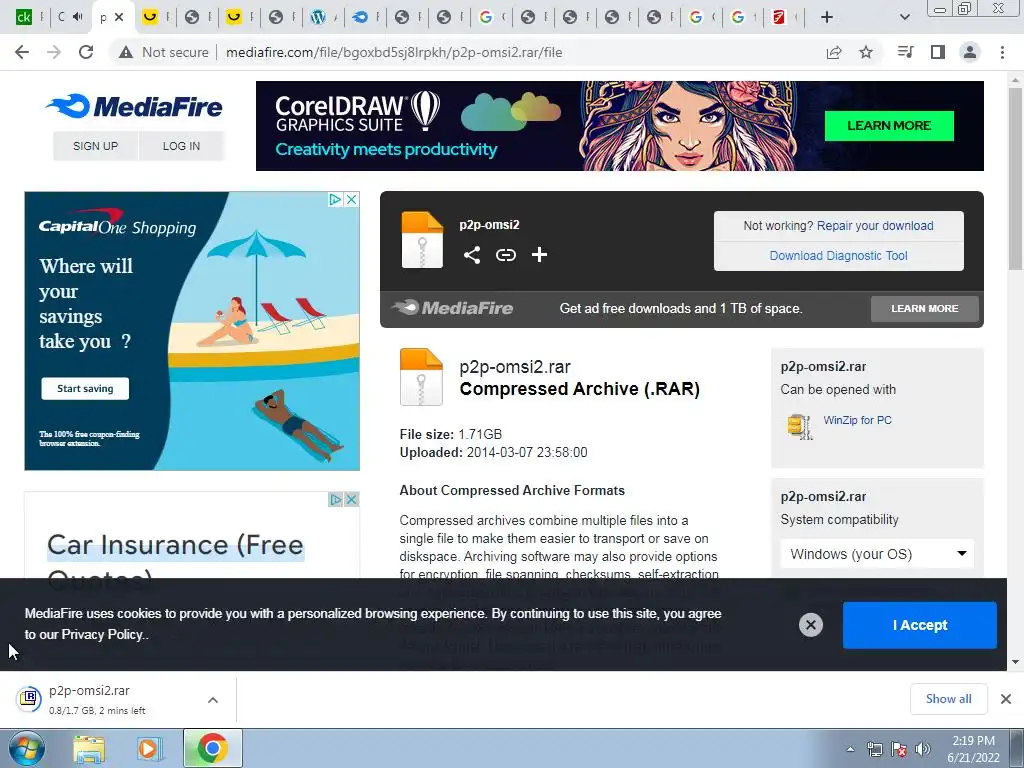Click the AdChoices icon on Capital One ad

[x=335, y=199]
